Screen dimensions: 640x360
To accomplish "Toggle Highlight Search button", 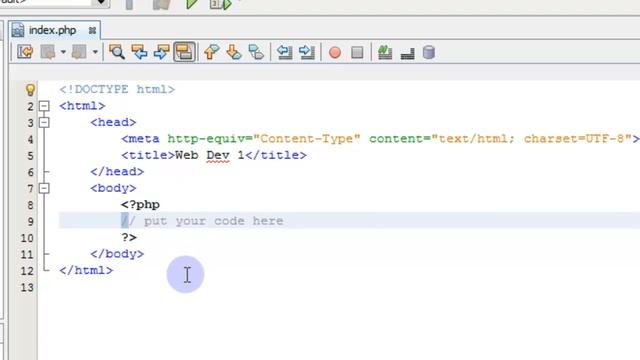I will tap(184, 52).
